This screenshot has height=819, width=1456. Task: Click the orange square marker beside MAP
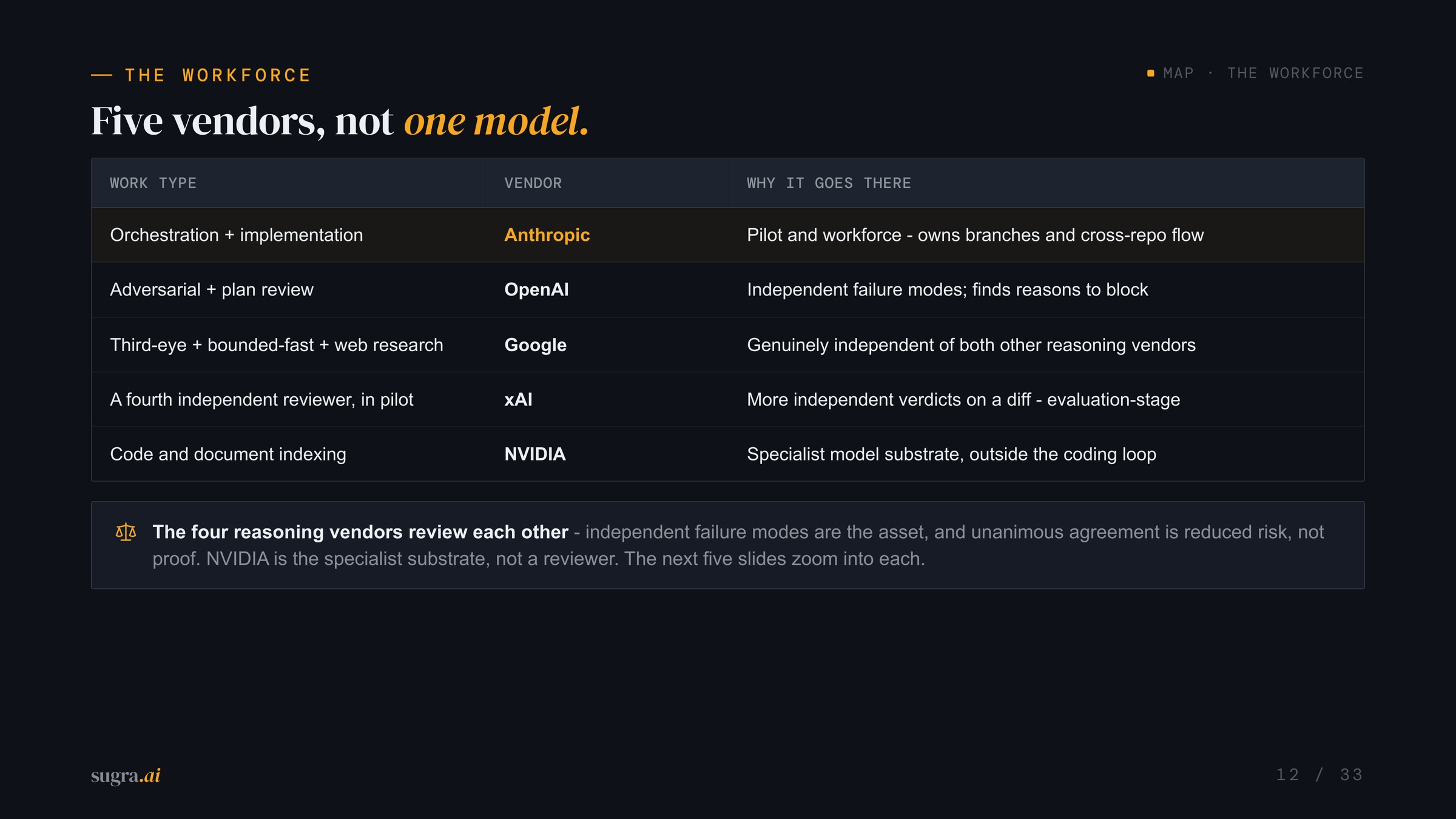1150,73
